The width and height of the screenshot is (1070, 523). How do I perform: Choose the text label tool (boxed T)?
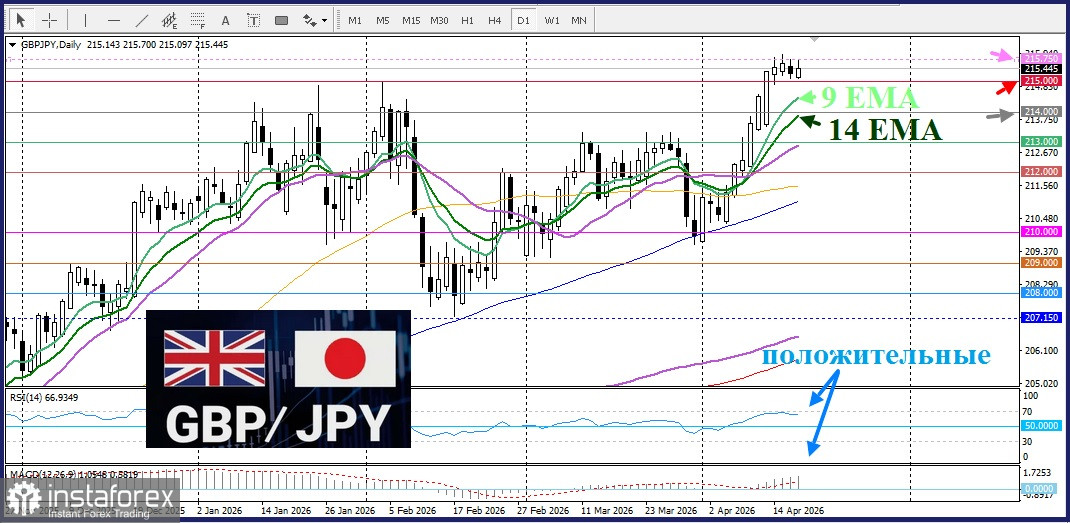click(x=253, y=20)
